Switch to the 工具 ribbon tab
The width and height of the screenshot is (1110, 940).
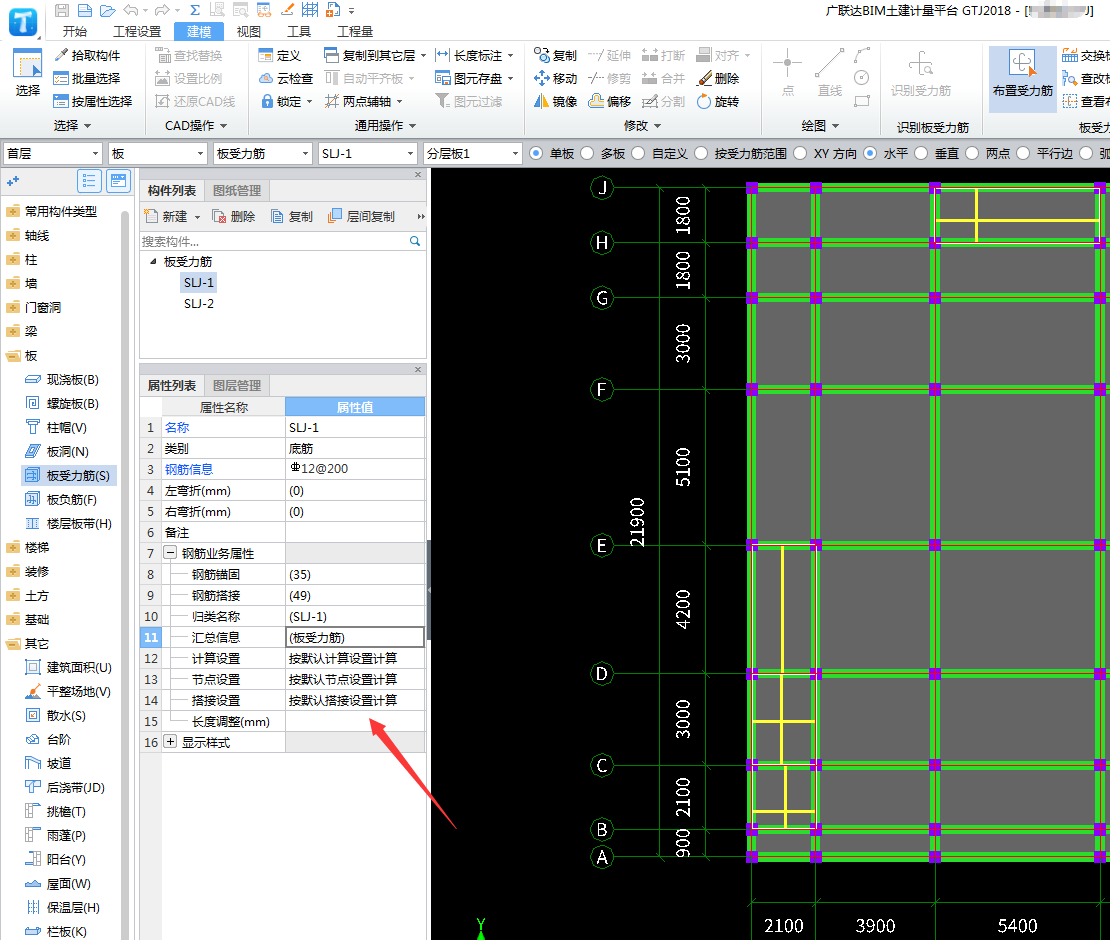(299, 31)
